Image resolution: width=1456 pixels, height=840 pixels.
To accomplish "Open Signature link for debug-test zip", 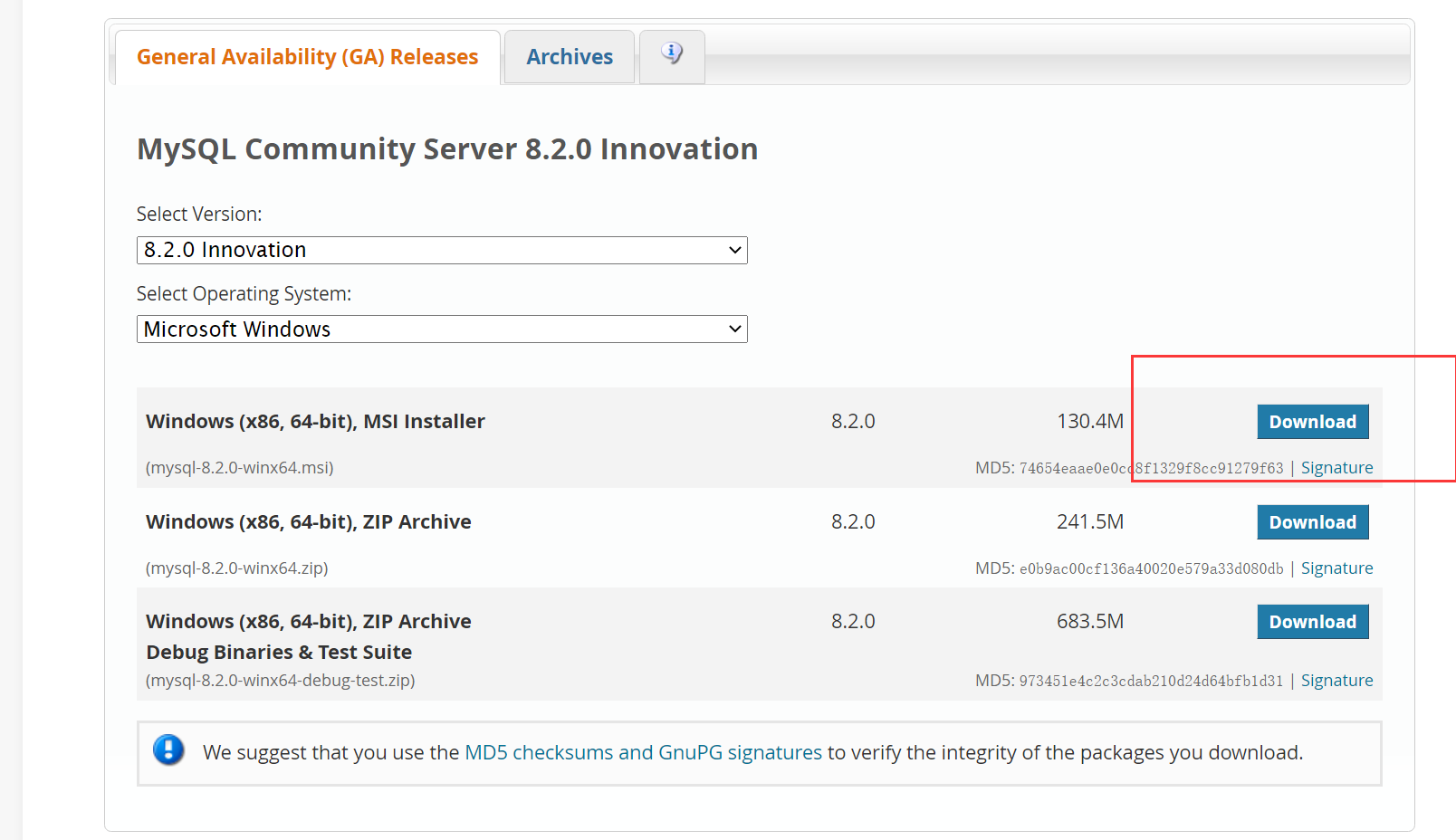I will 1336,681.
